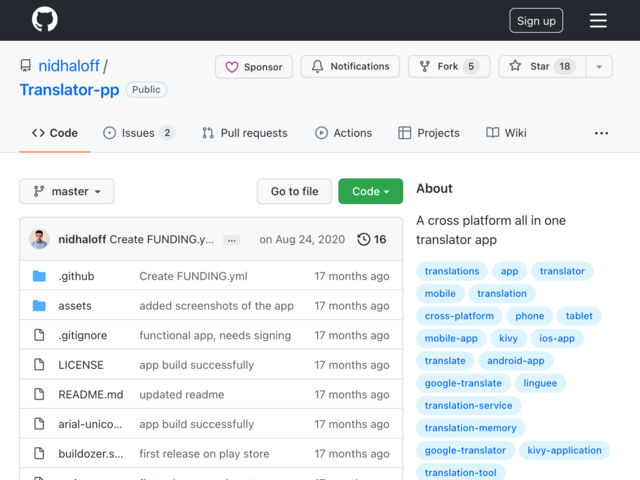Open the Pull requests tab

(244, 133)
